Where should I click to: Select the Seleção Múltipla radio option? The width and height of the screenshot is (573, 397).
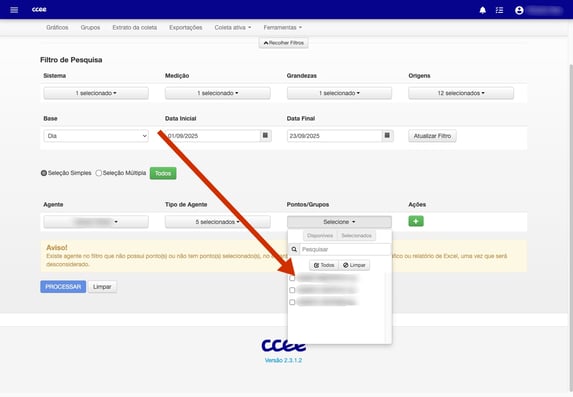tap(99, 173)
